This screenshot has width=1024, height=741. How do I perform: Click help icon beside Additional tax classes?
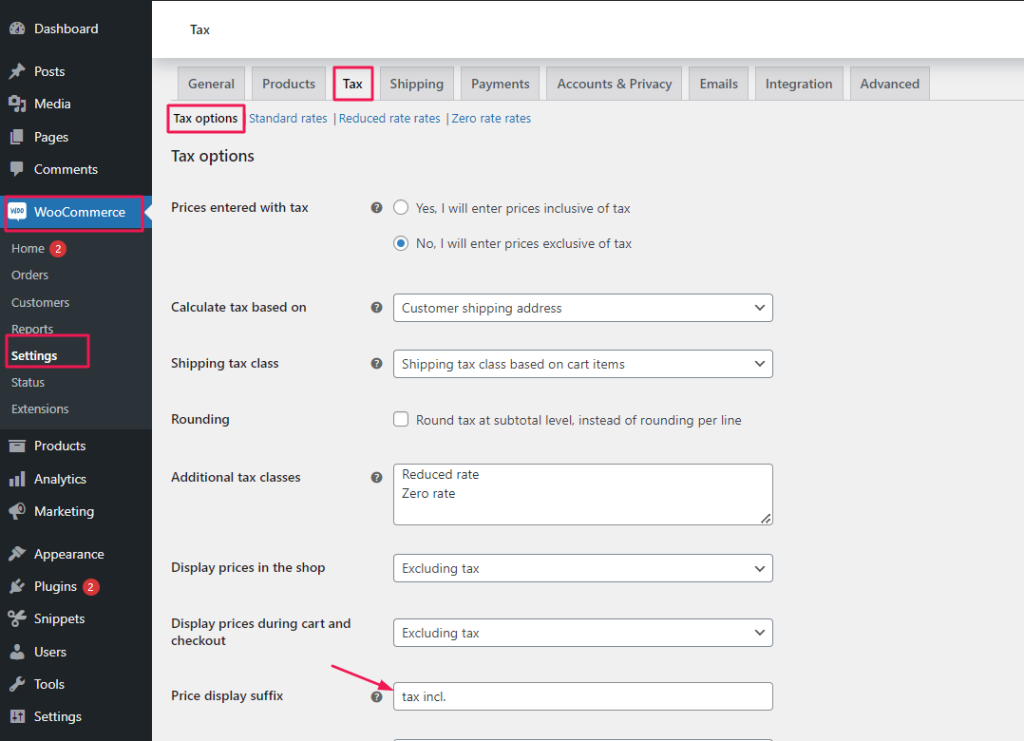coord(377,477)
